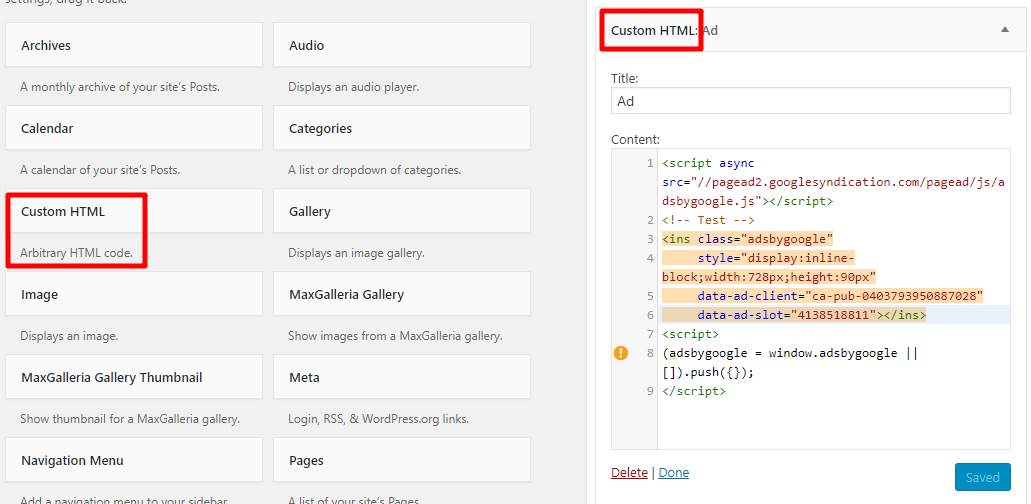Click 'A list or dropdown of categories.' description
Screen dimensions: 1031x504
(x=374, y=170)
